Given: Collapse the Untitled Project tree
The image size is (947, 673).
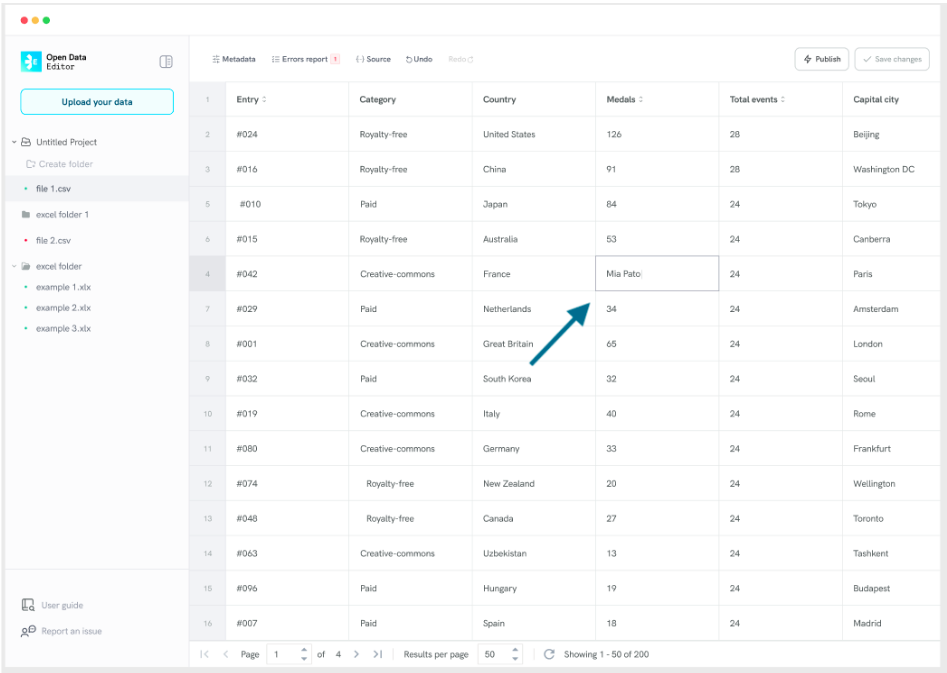Looking at the screenshot, I should [14, 142].
